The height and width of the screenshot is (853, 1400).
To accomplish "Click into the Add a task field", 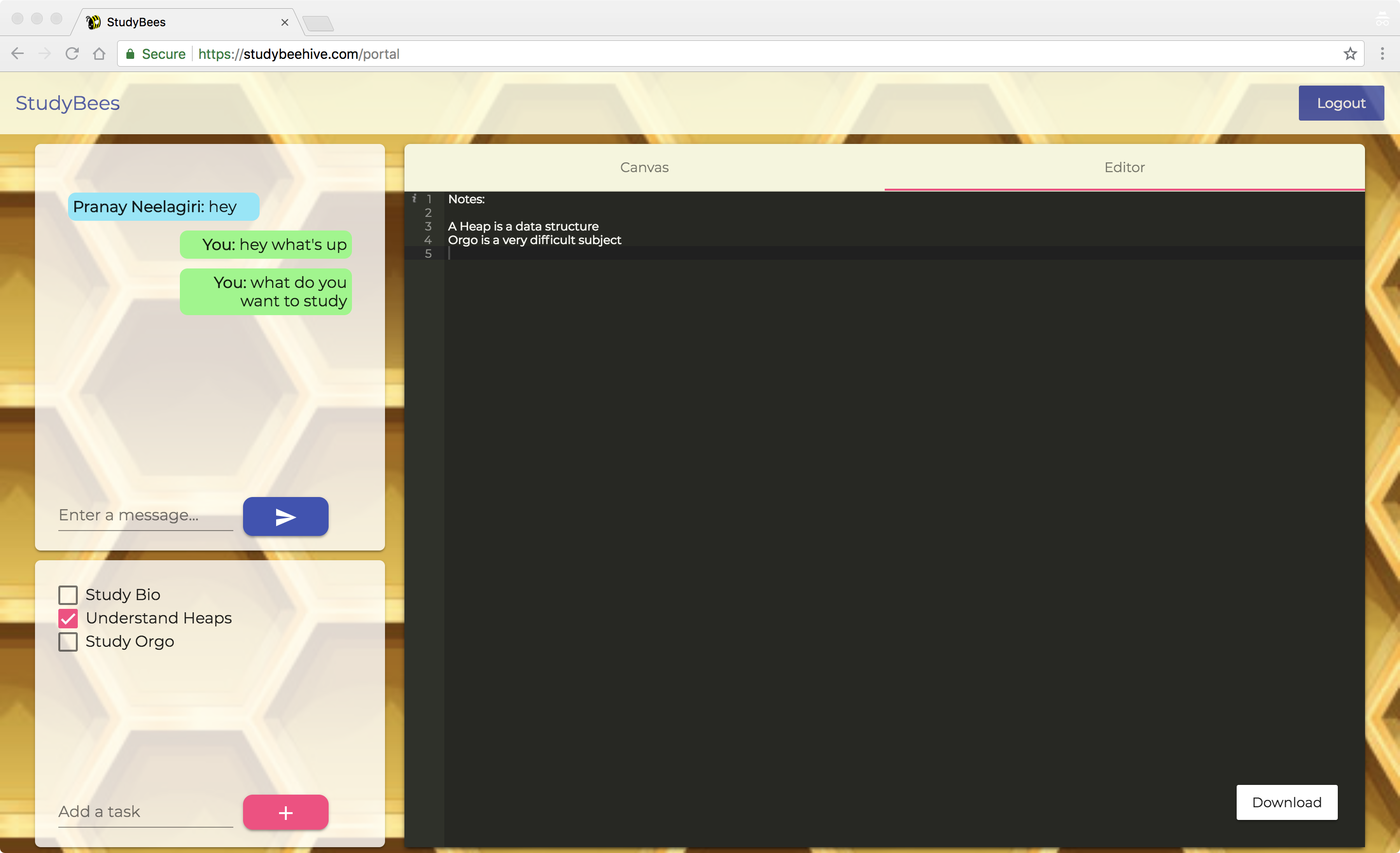I will click(x=145, y=811).
